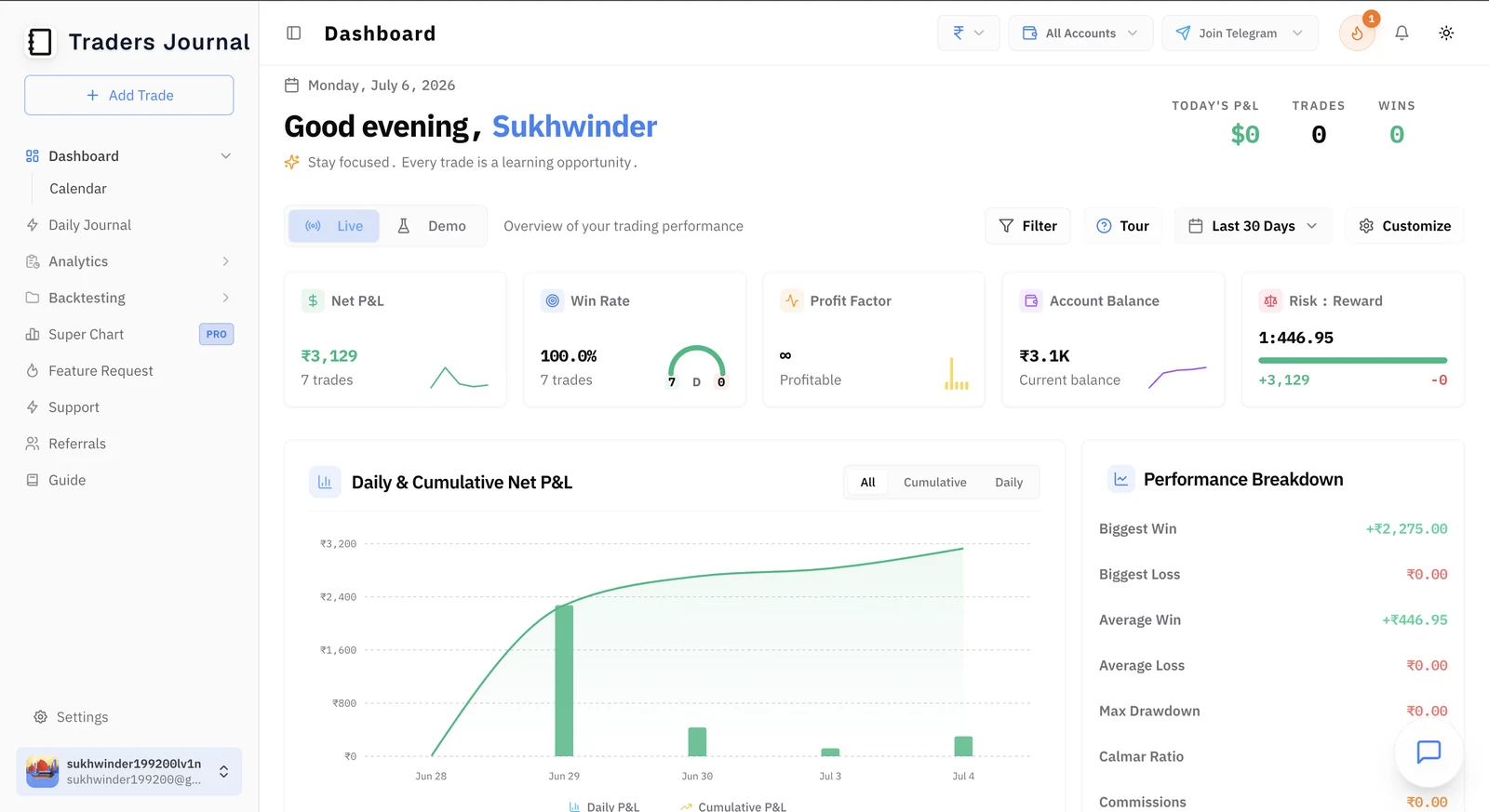
Task: Click the Account Balance value ₹3.1K
Action: coord(1044,356)
